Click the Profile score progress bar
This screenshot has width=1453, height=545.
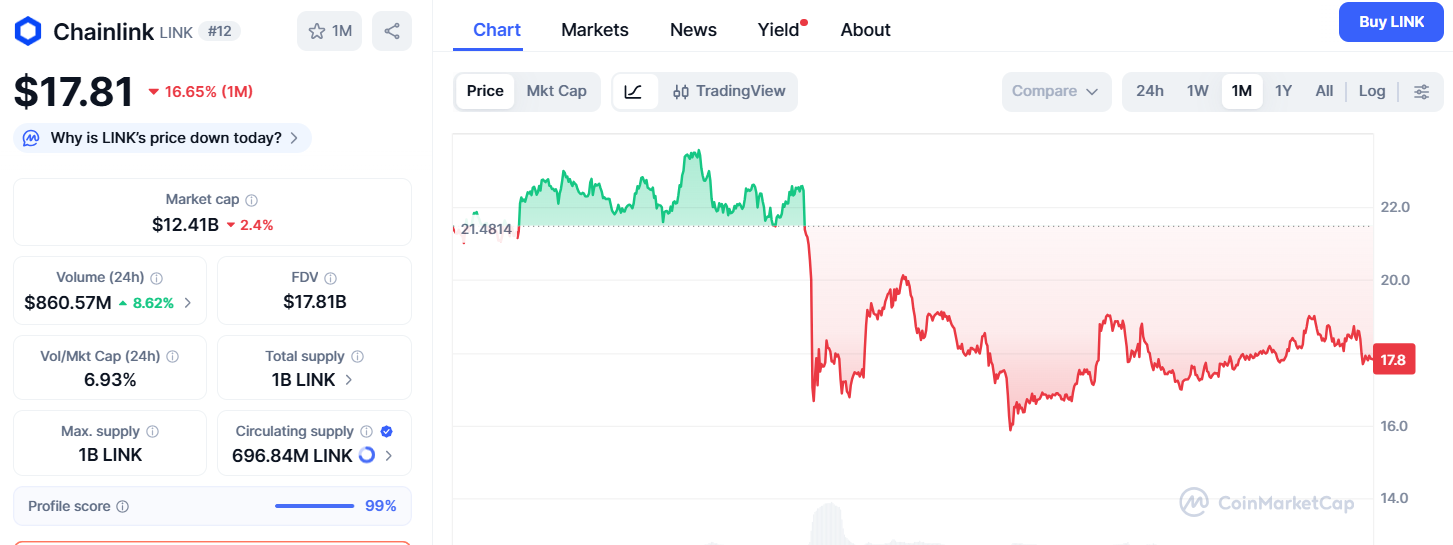[314, 507]
